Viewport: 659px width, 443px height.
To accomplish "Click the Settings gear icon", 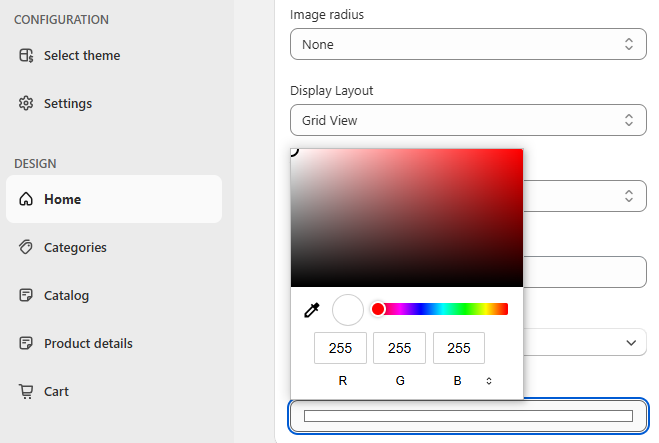I will tap(26, 103).
